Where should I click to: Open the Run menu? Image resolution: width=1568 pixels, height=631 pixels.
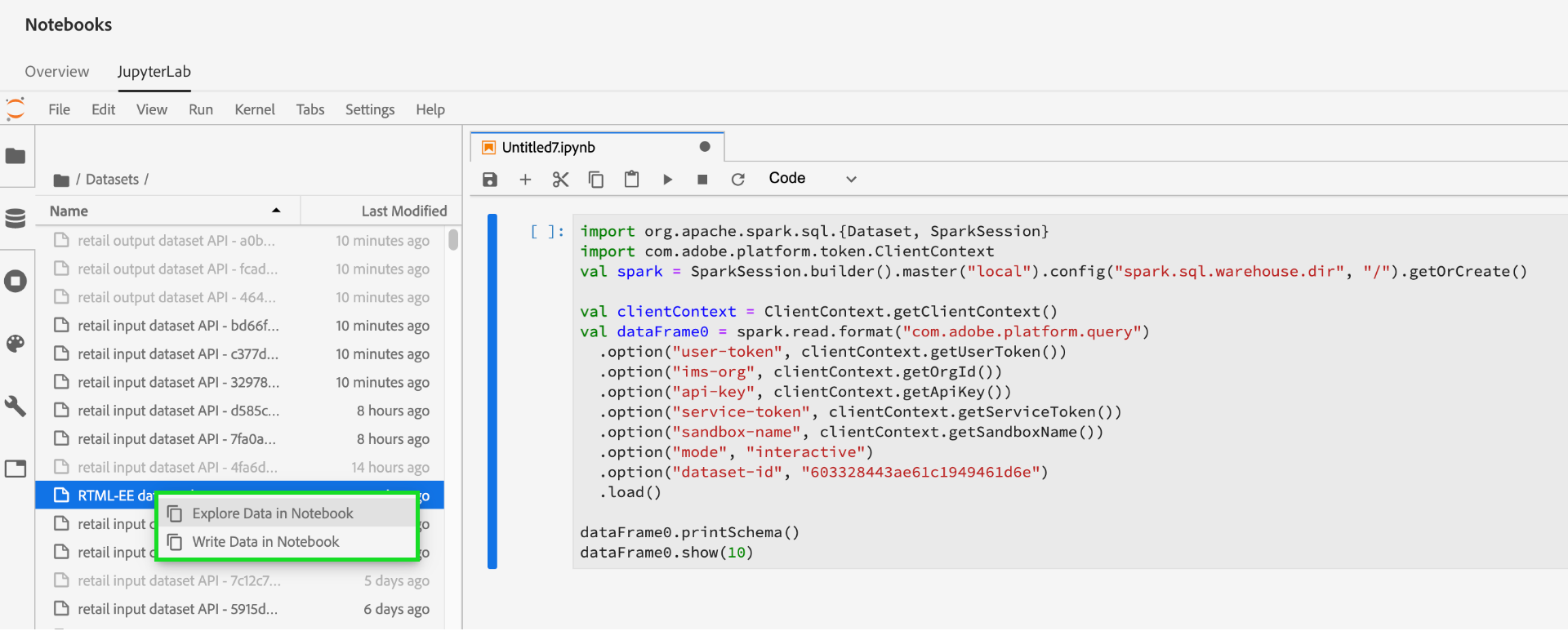pos(201,109)
